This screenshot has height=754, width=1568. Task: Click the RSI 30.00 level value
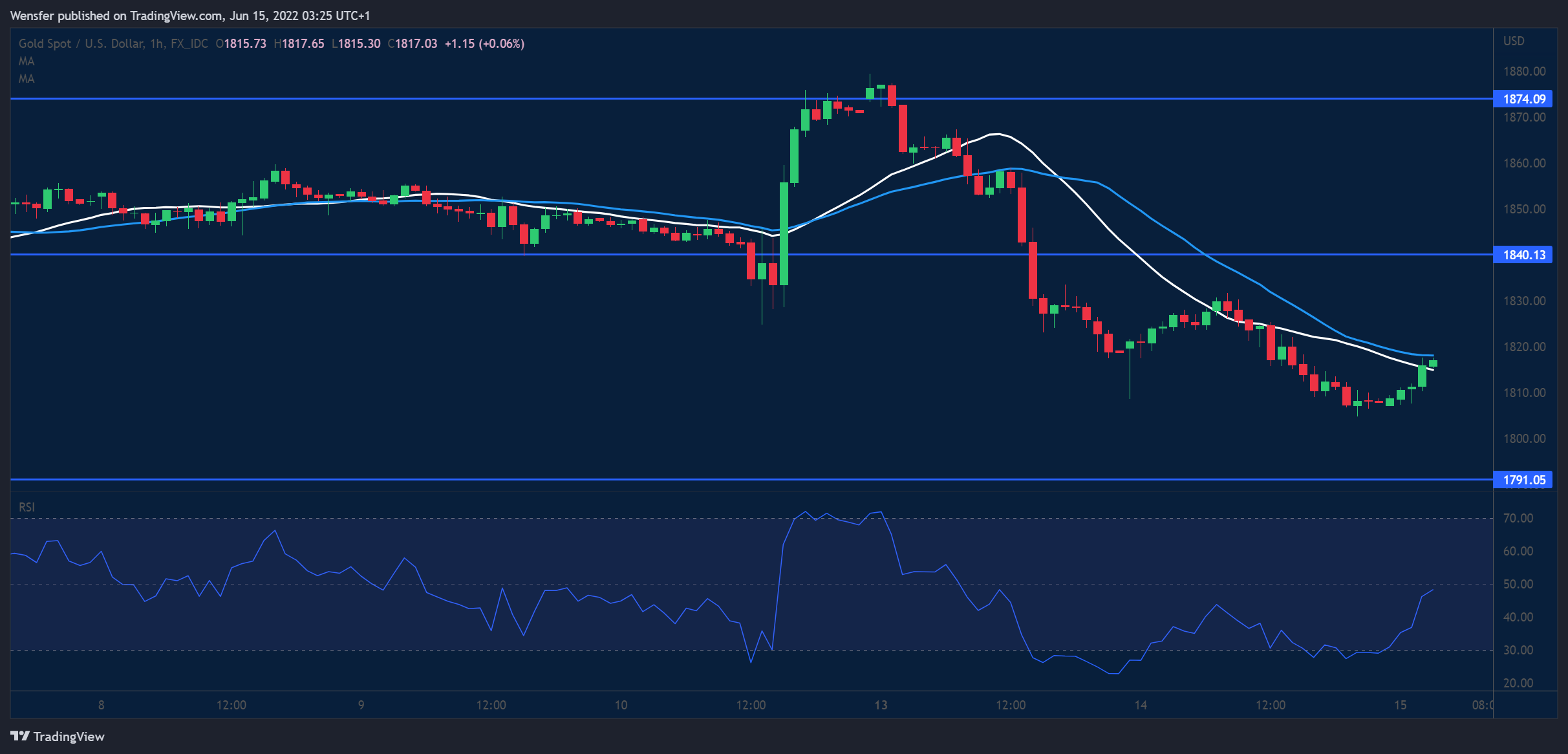pos(1518,650)
